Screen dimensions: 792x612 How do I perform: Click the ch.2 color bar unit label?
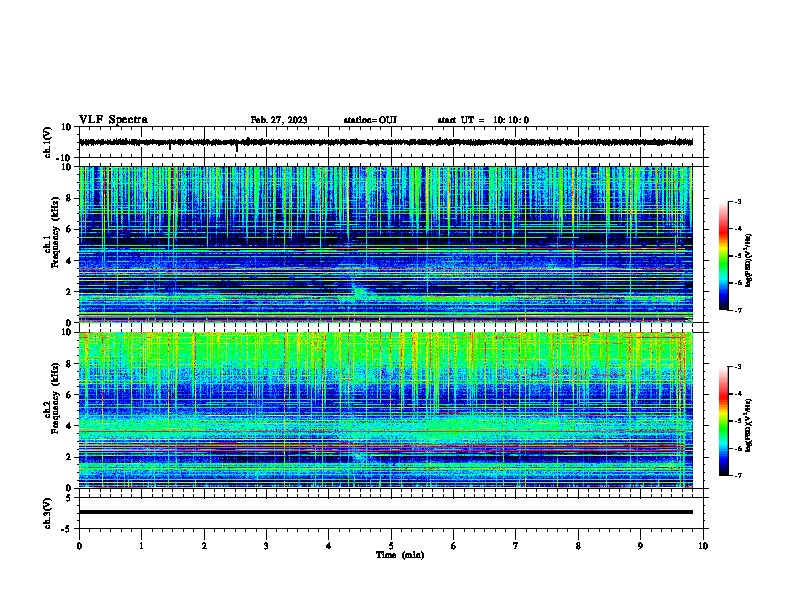(x=749, y=425)
